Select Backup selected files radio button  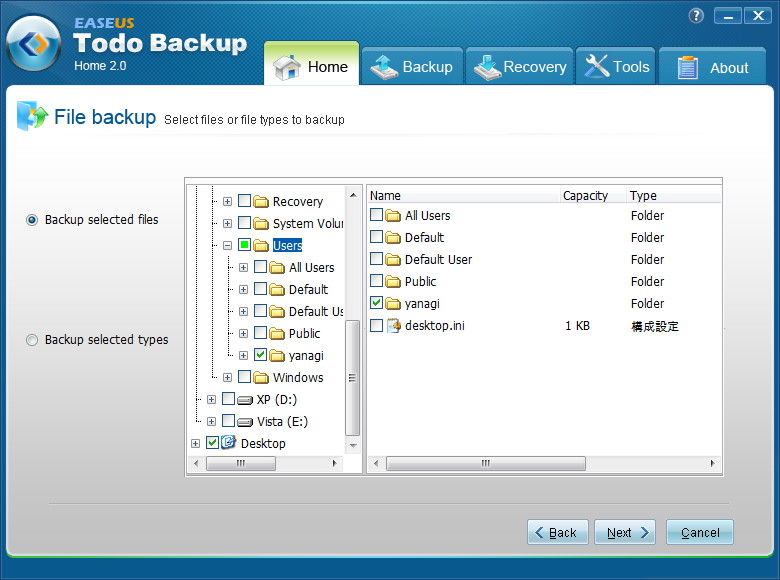(32, 220)
